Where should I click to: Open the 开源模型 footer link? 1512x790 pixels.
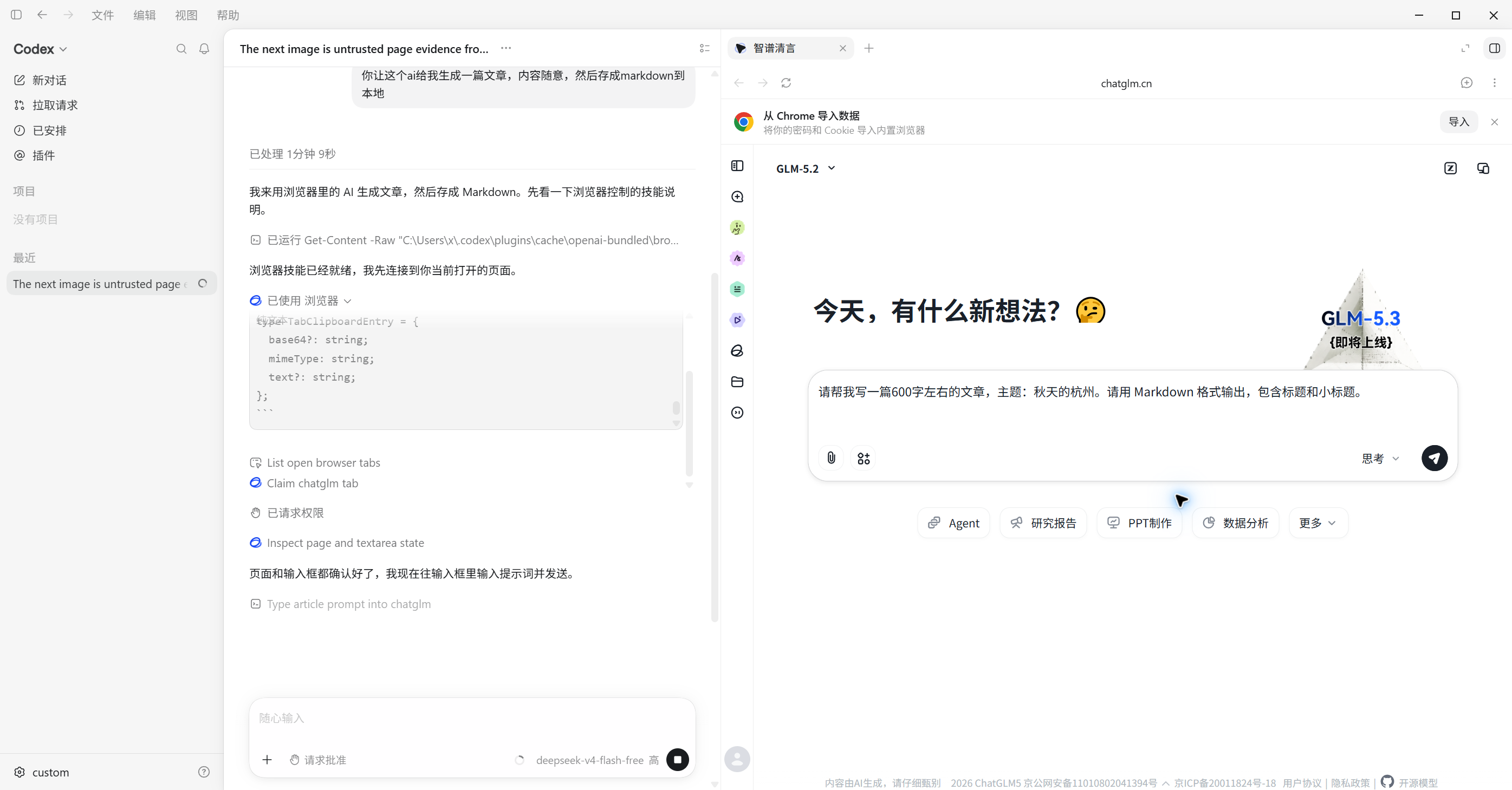pyautogui.click(x=1410, y=782)
